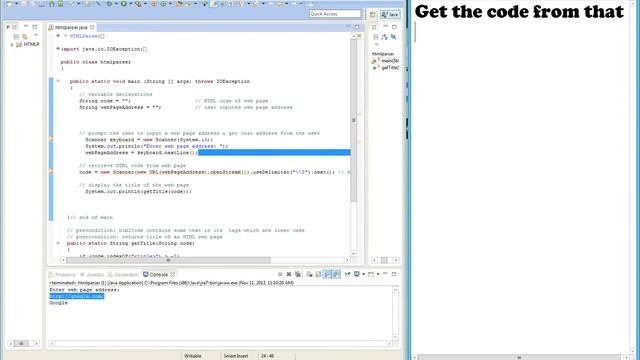Click the Quick Access search field
The height and width of the screenshot is (360, 640).
(335, 14)
